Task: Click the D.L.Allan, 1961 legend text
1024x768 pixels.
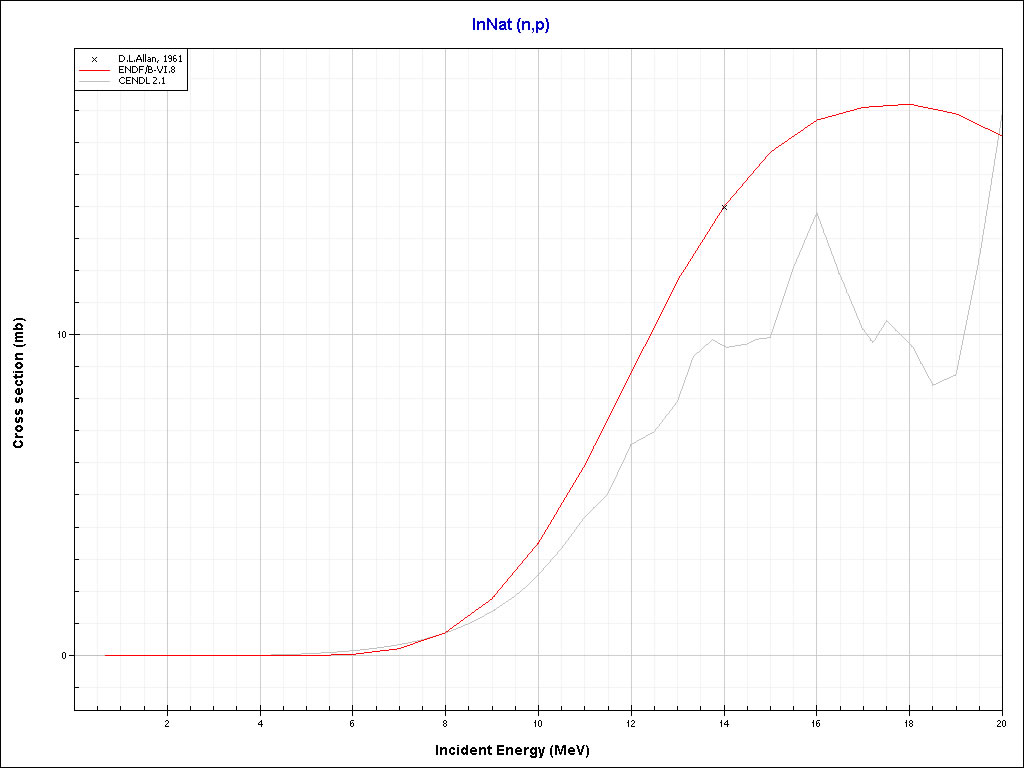Action: (150, 59)
